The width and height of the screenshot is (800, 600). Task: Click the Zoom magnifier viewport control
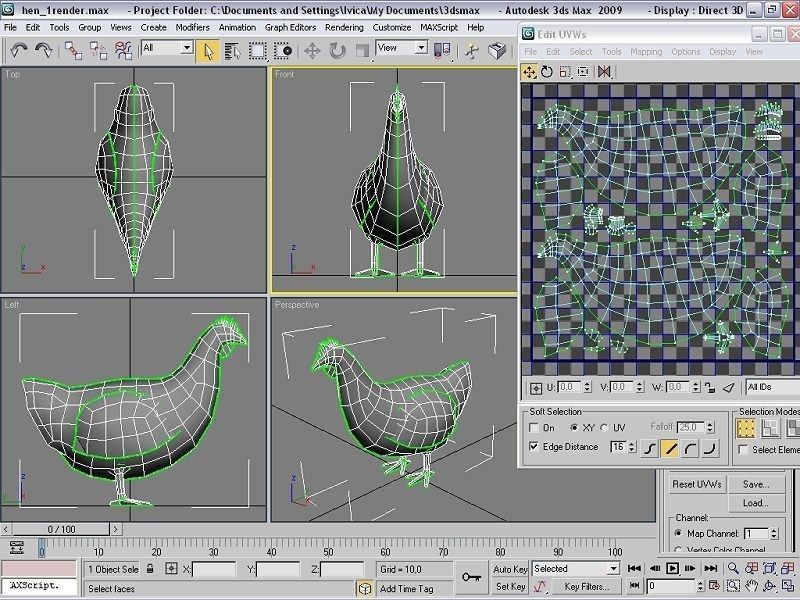(x=733, y=568)
